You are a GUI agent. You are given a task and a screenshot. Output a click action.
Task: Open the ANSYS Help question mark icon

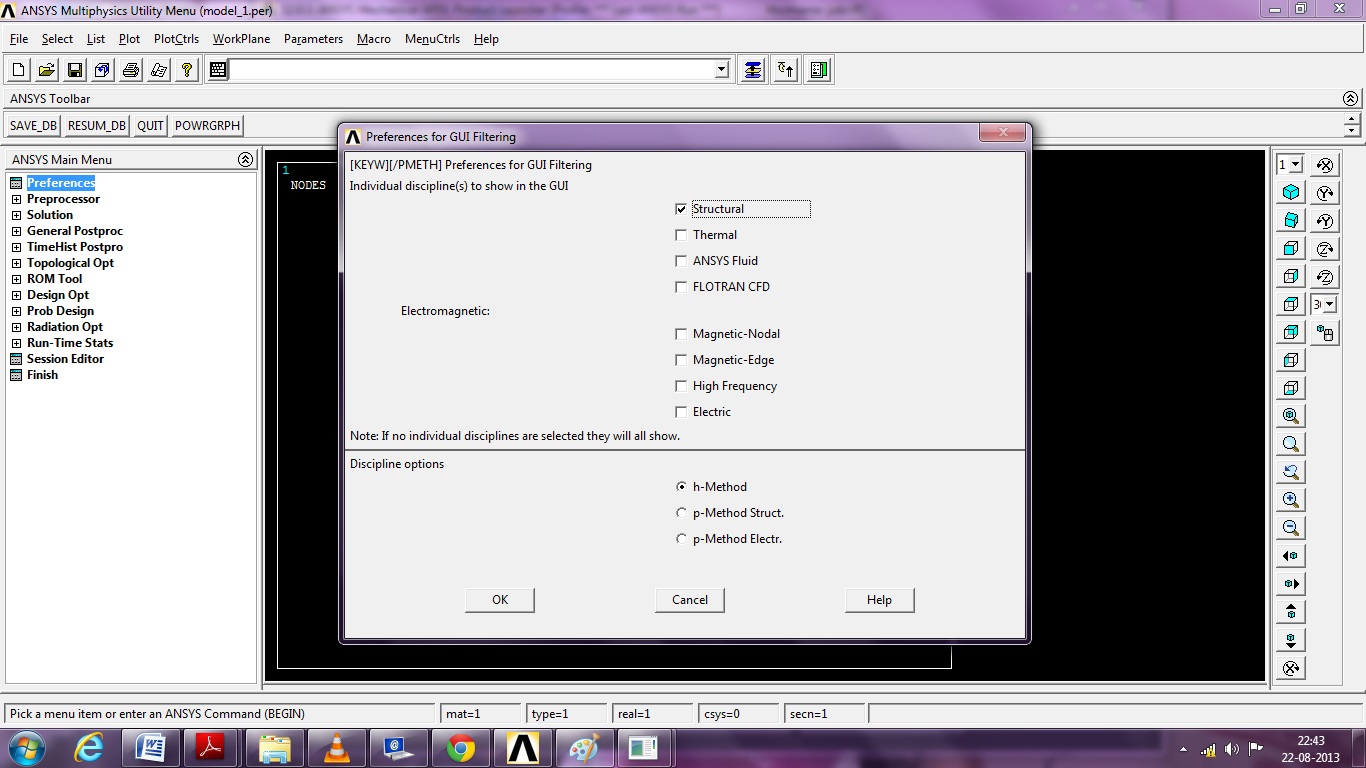(186, 70)
